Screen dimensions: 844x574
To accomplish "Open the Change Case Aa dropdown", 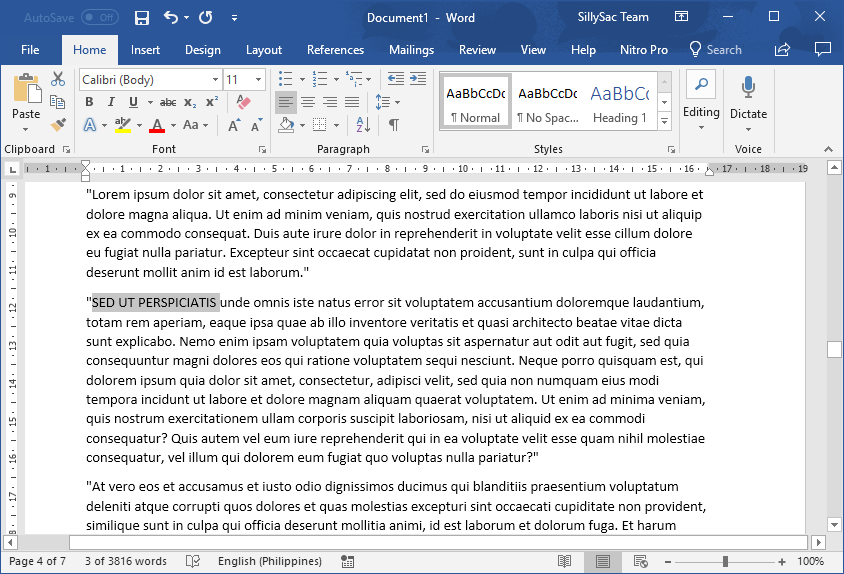I will coord(195,125).
